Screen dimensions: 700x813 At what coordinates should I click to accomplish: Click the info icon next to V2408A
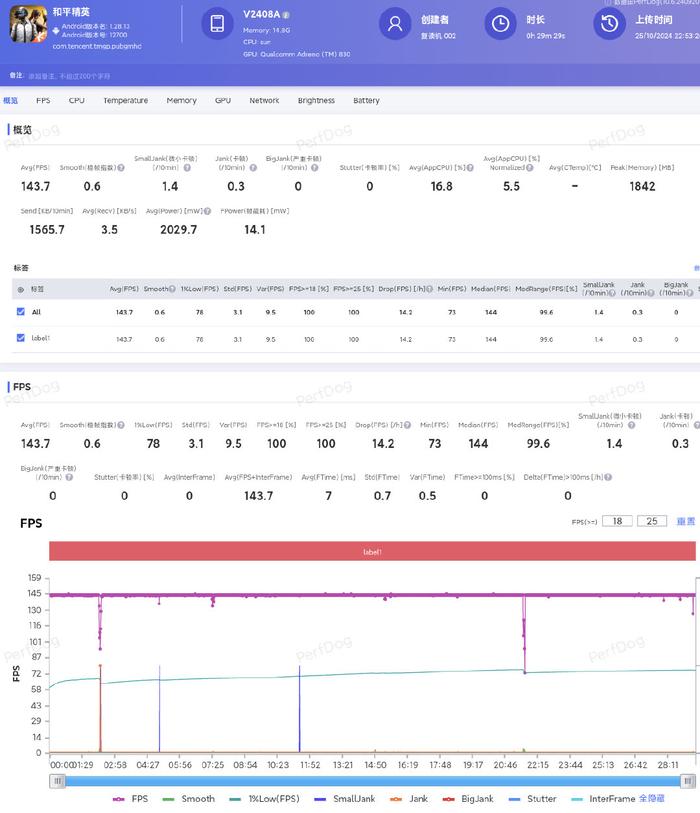coord(286,16)
